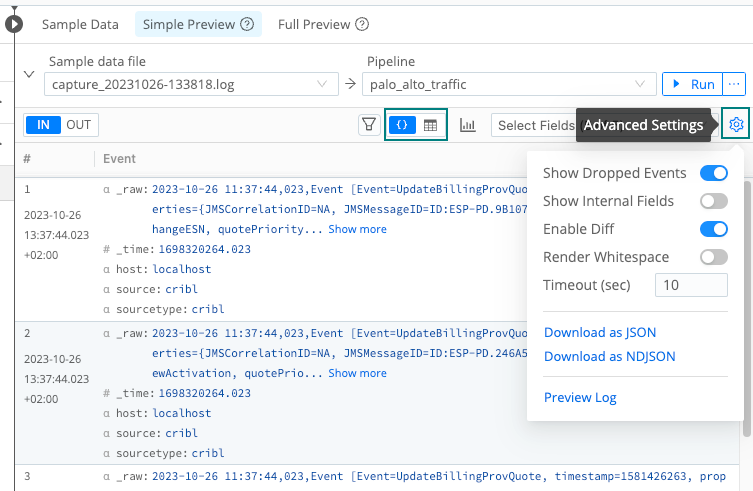This screenshot has height=491, width=753.
Task: Switch to table view icon
Action: click(x=431, y=125)
